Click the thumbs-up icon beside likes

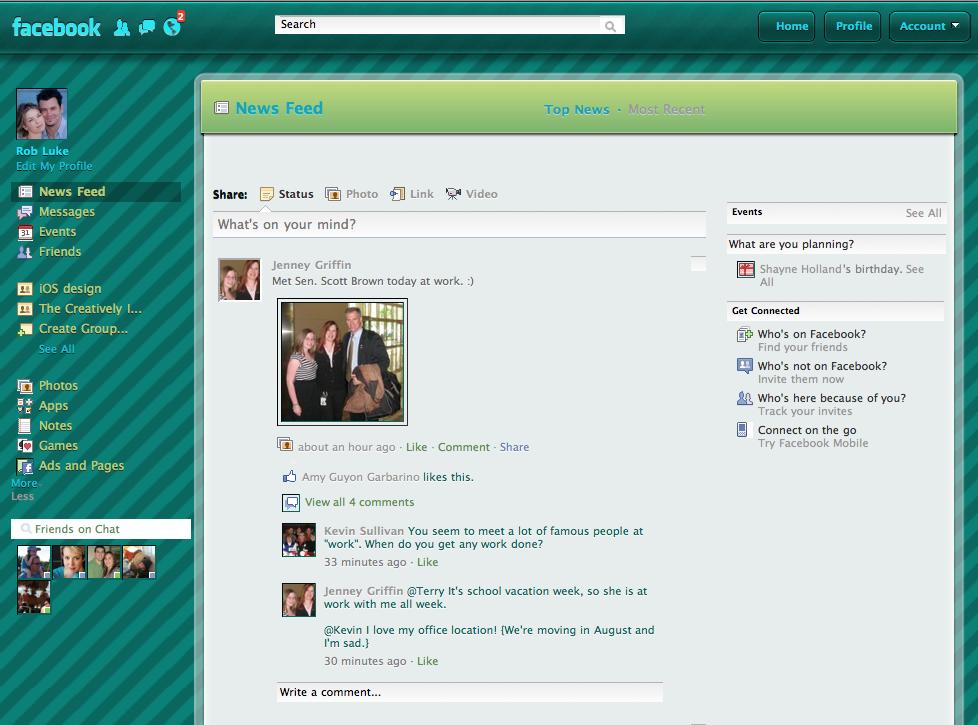pyautogui.click(x=289, y=477)
